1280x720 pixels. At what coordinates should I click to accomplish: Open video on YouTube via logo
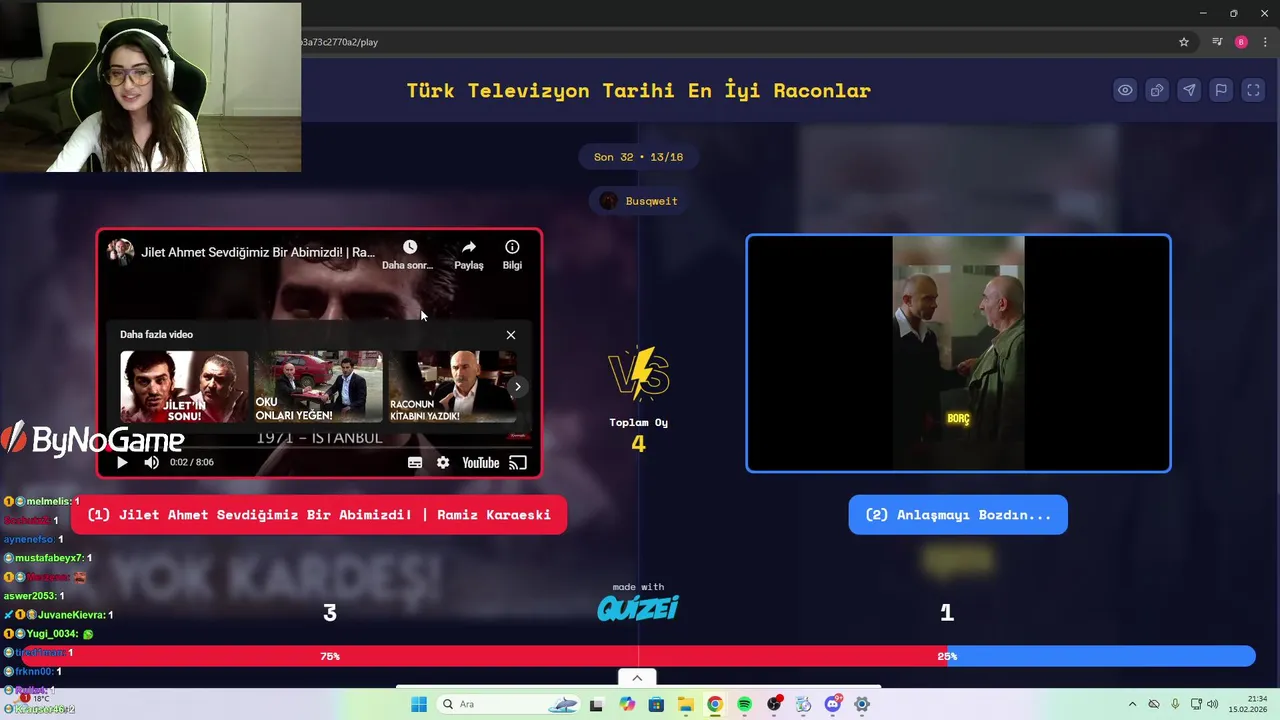click(x=480, y=462)
